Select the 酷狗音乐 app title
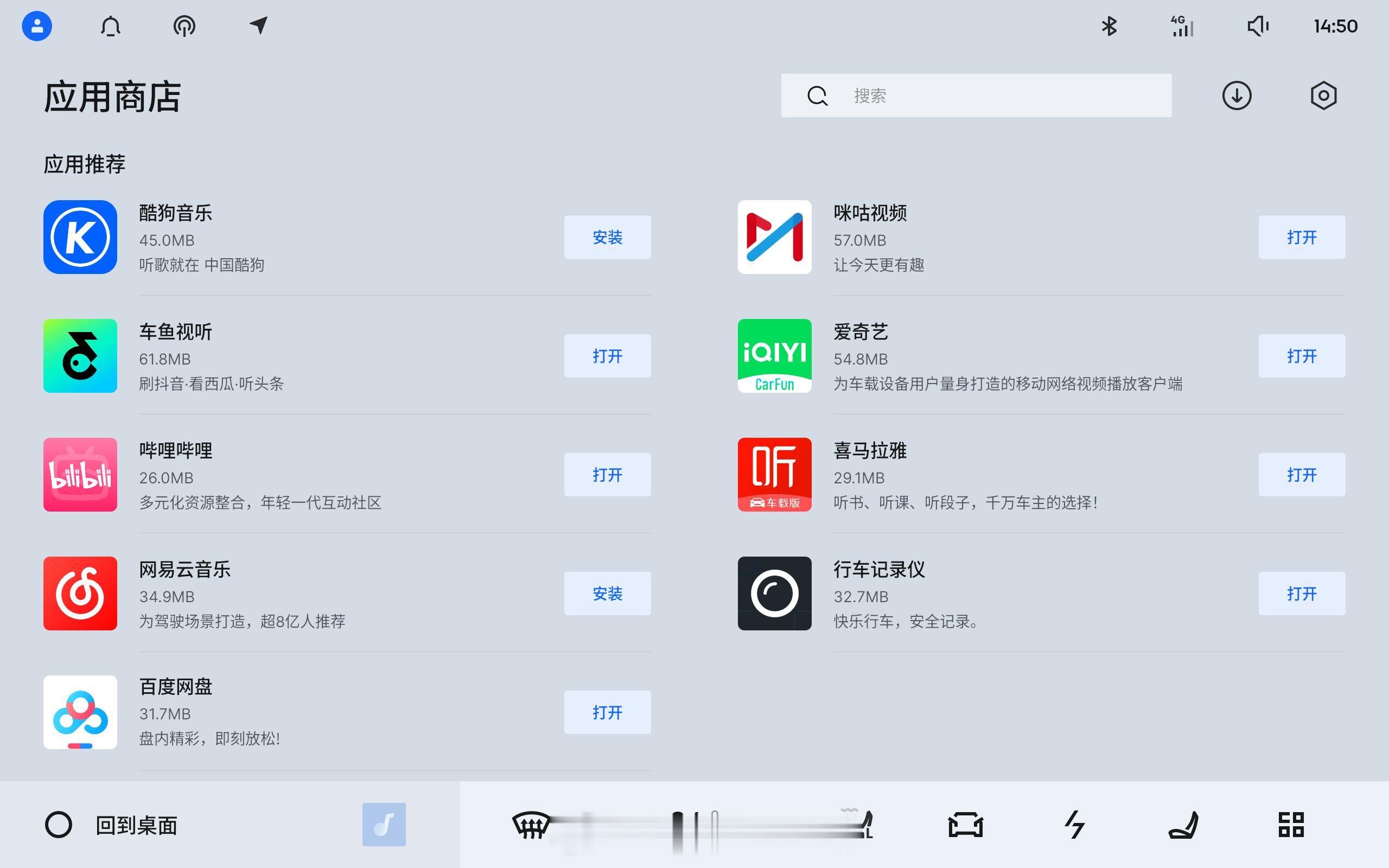The image size is (1389, 868). (x=176, y=213)
